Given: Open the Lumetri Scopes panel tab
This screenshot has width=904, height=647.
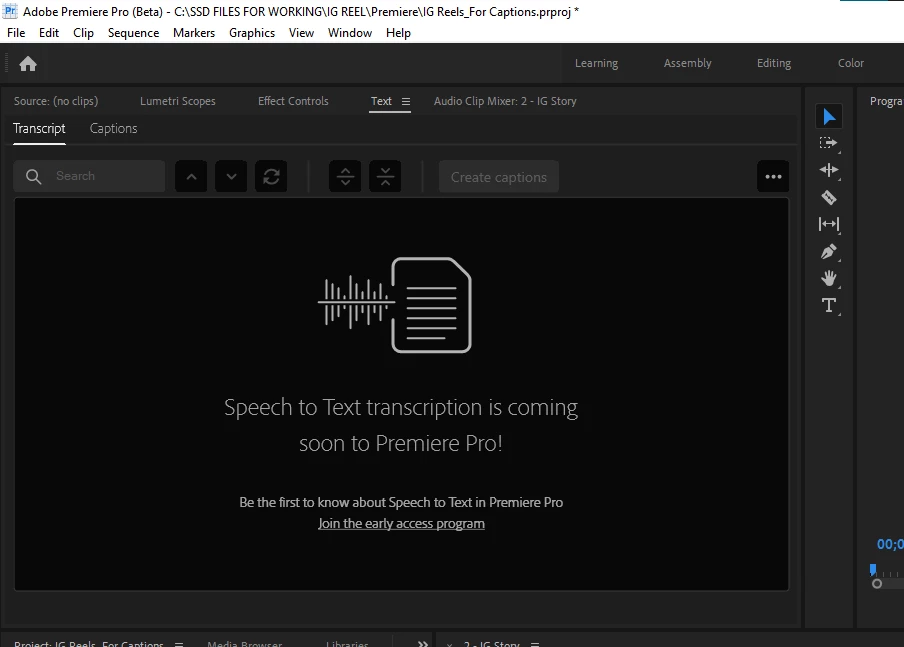Looking at the screenshot, I should [178, 101].
